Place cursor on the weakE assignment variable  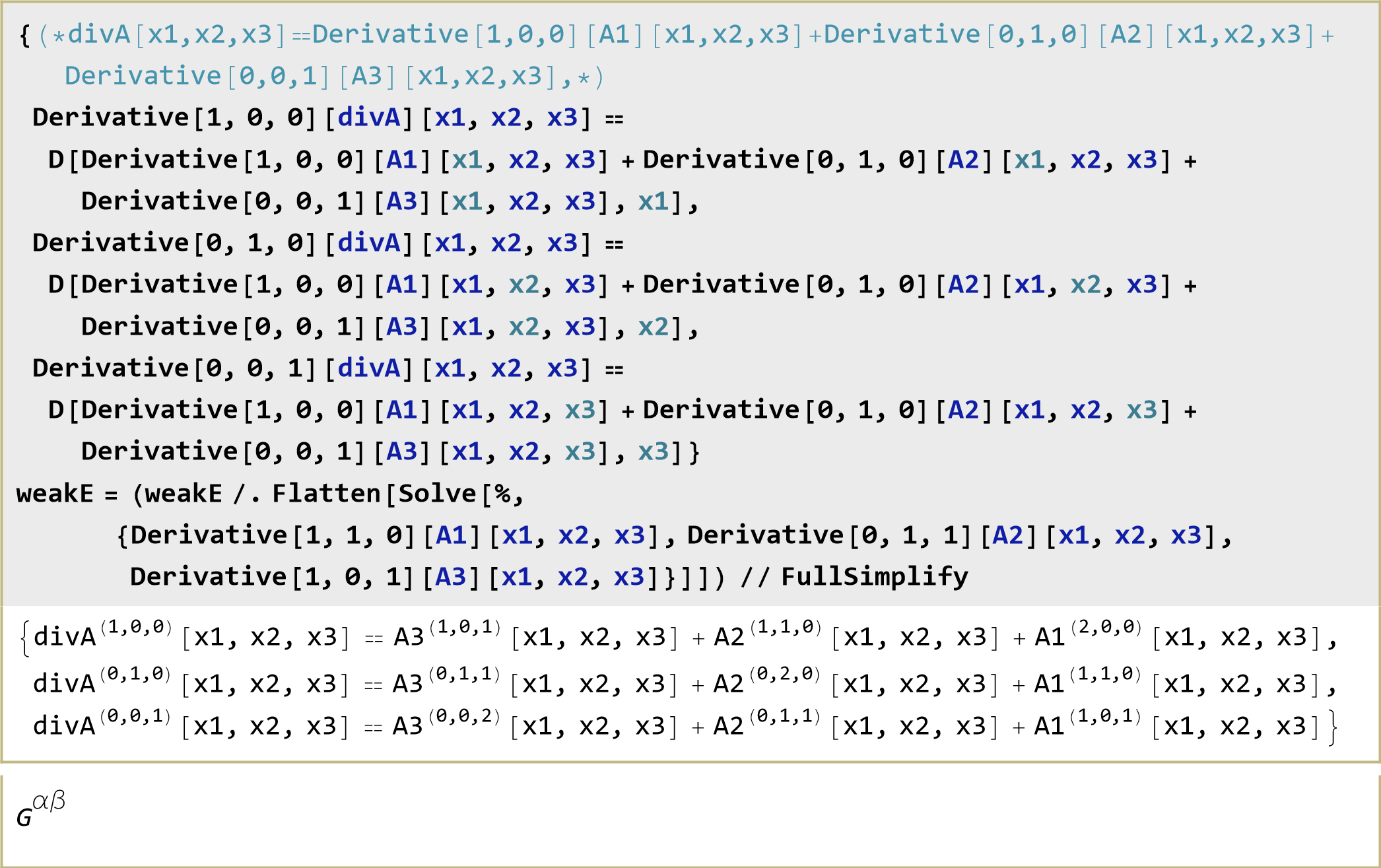[55, 494]
